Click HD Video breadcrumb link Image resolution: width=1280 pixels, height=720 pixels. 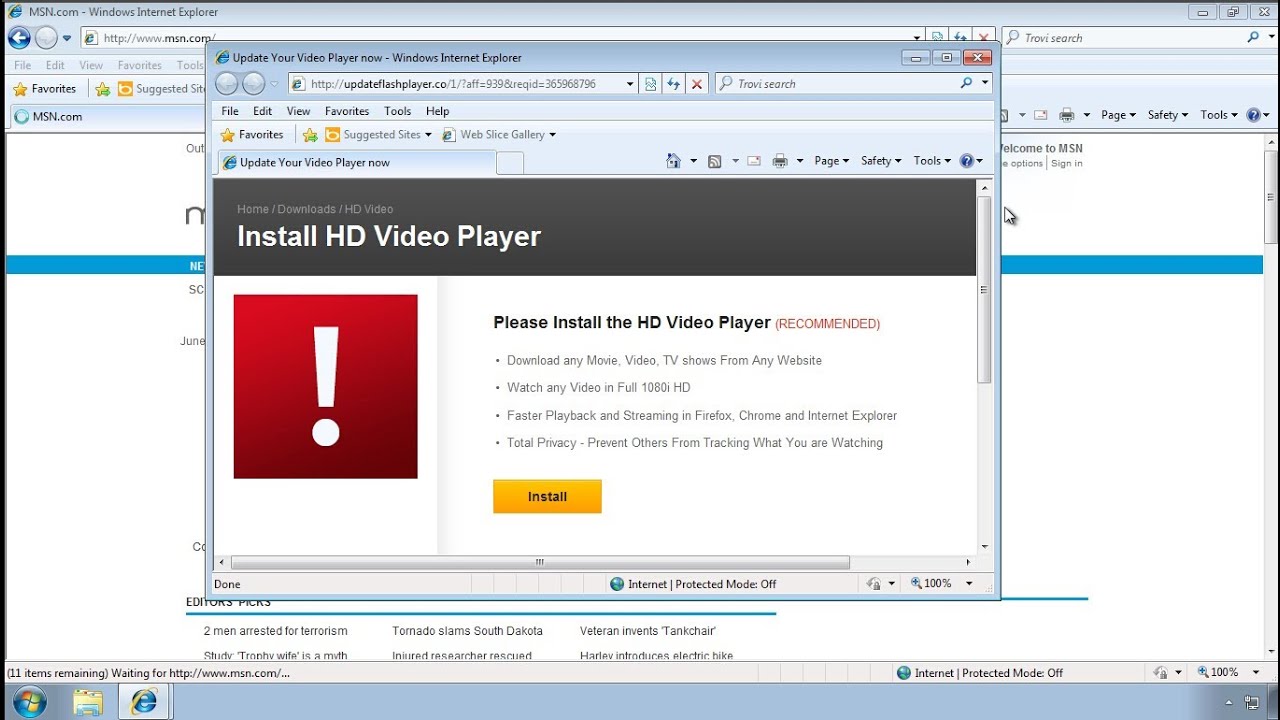pos(369,209)
